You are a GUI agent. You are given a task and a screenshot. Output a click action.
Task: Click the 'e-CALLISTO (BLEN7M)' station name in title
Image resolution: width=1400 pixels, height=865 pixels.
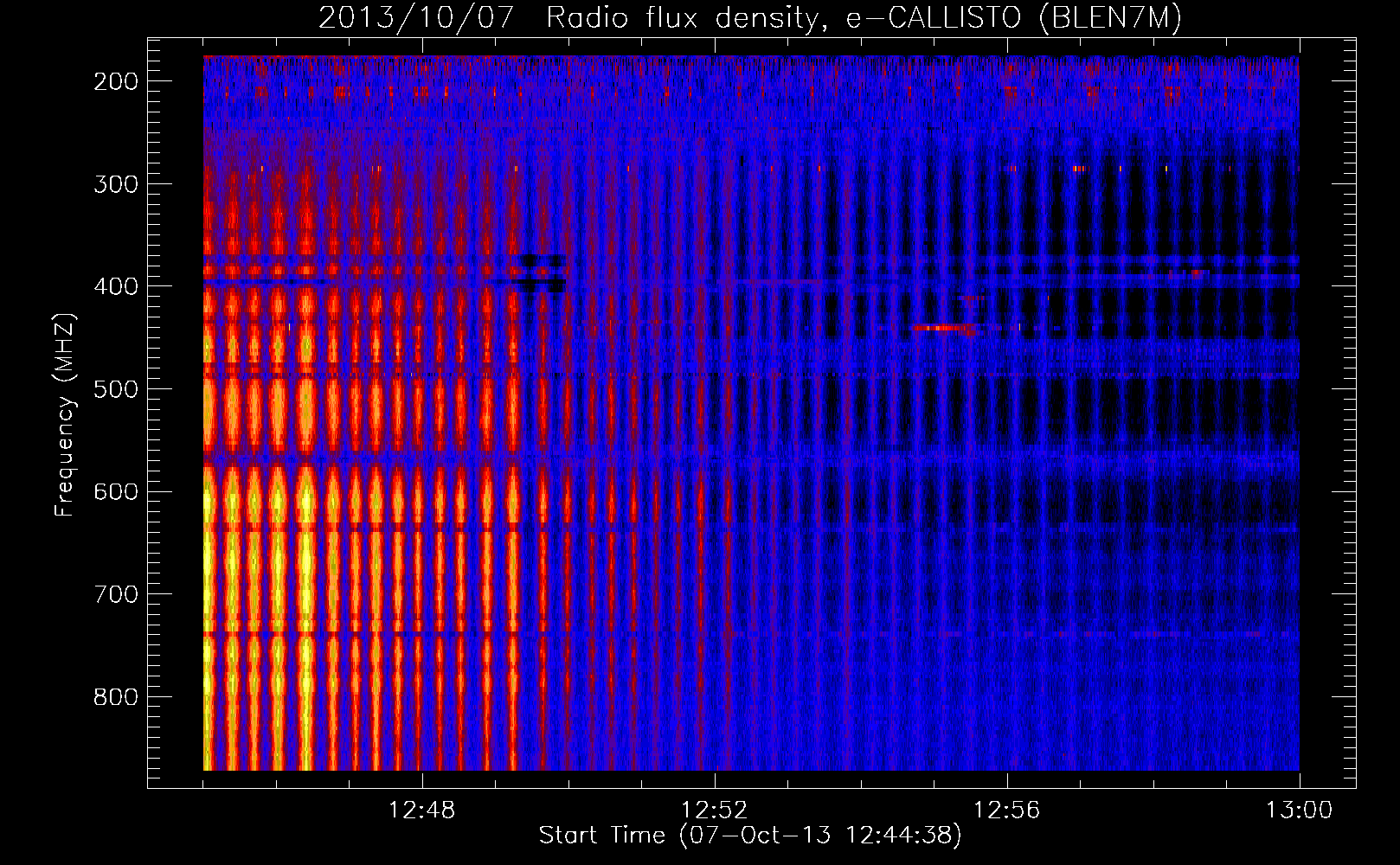(1013, 18)
